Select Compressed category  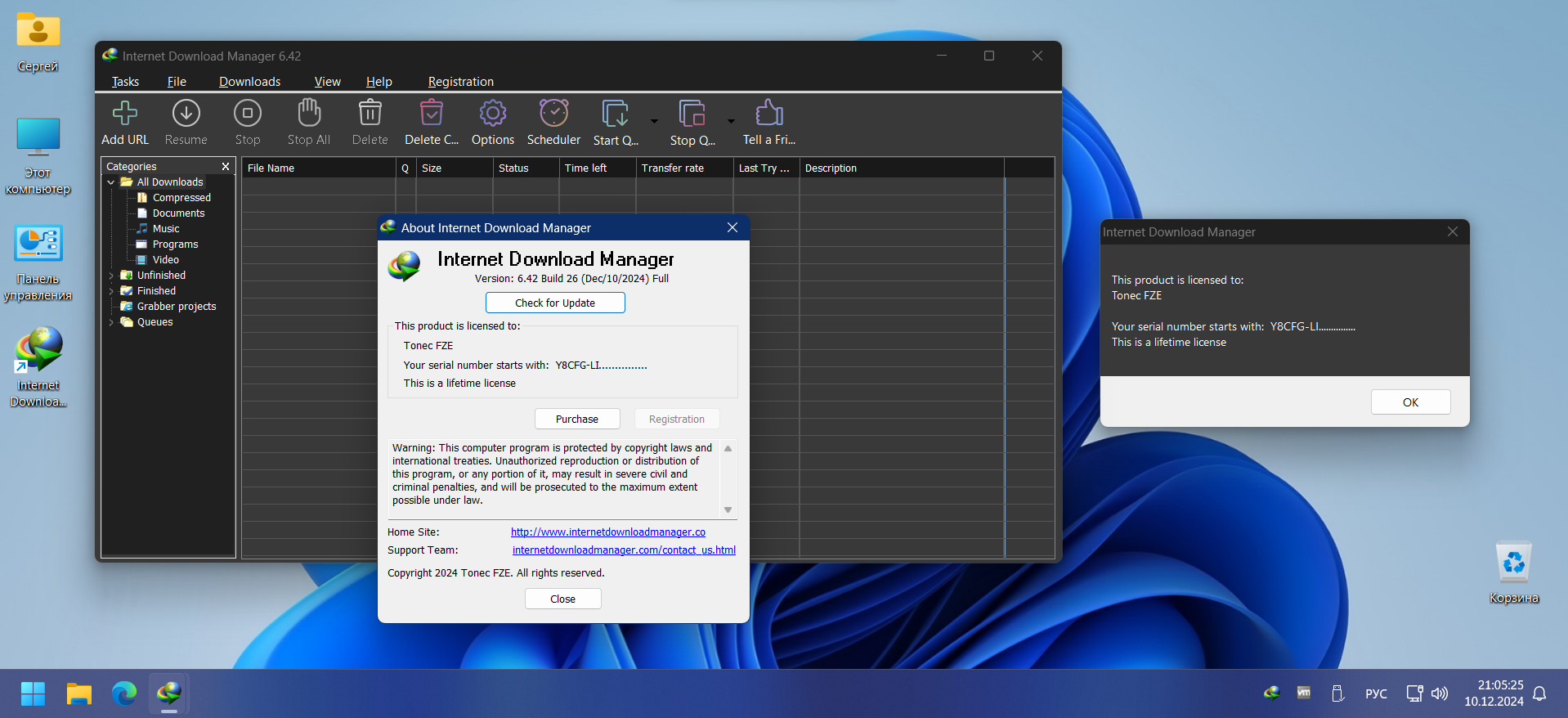pos(181,198)
